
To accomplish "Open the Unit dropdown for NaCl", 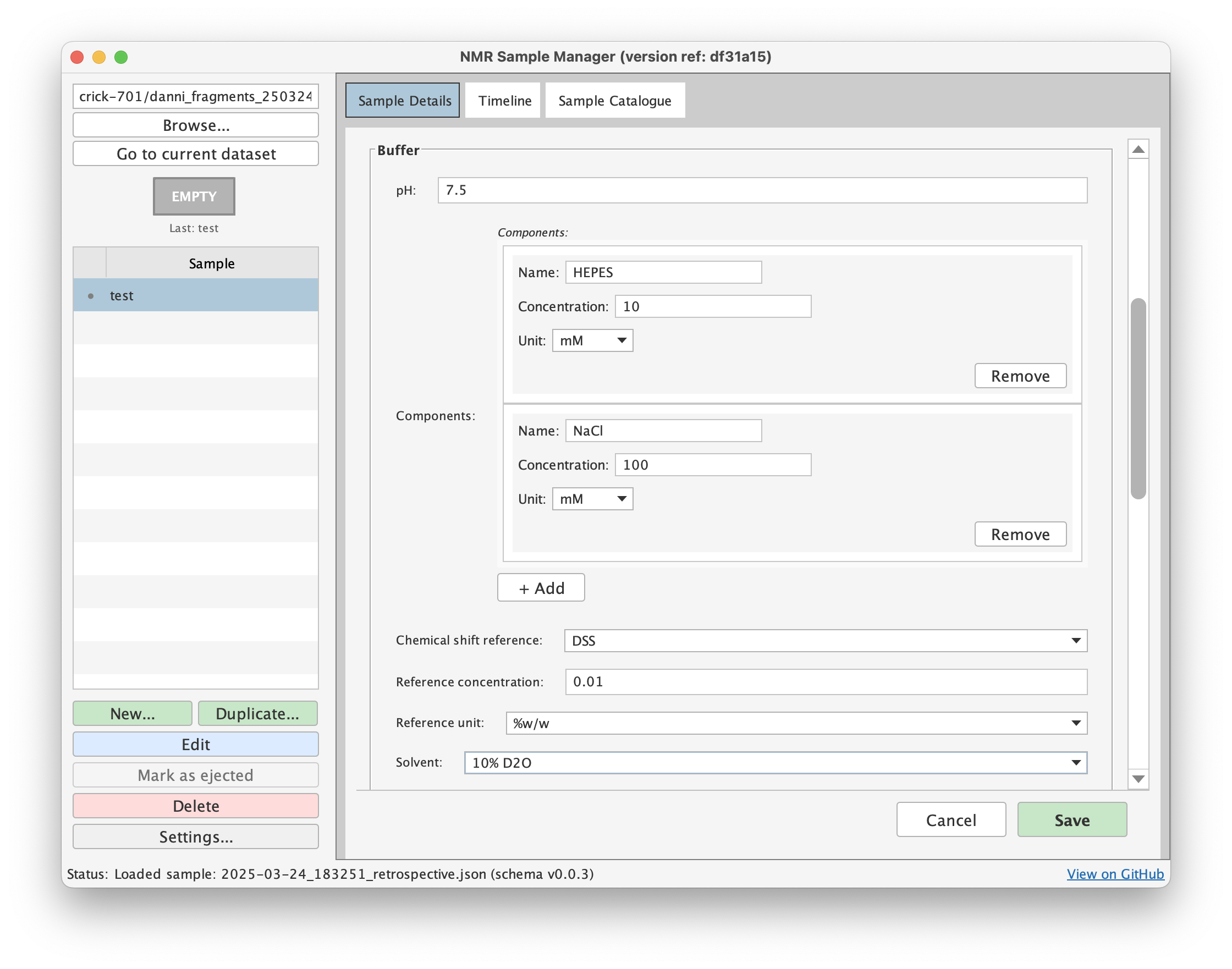I will pyautogui.click(x=592, y=498).
